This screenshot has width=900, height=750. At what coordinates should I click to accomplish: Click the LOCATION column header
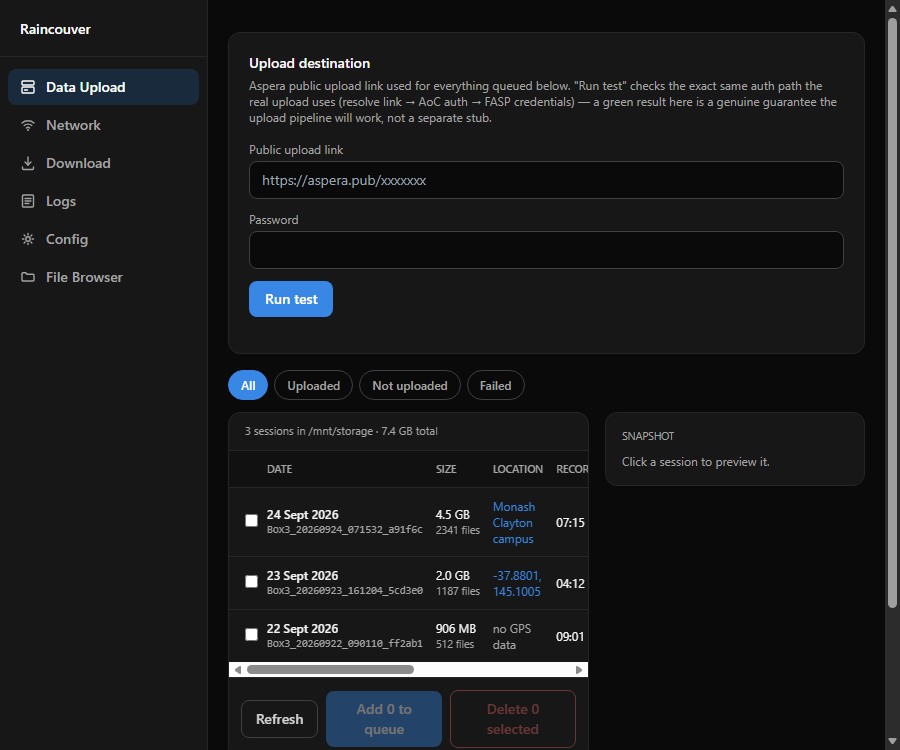(x=518, y=469)
